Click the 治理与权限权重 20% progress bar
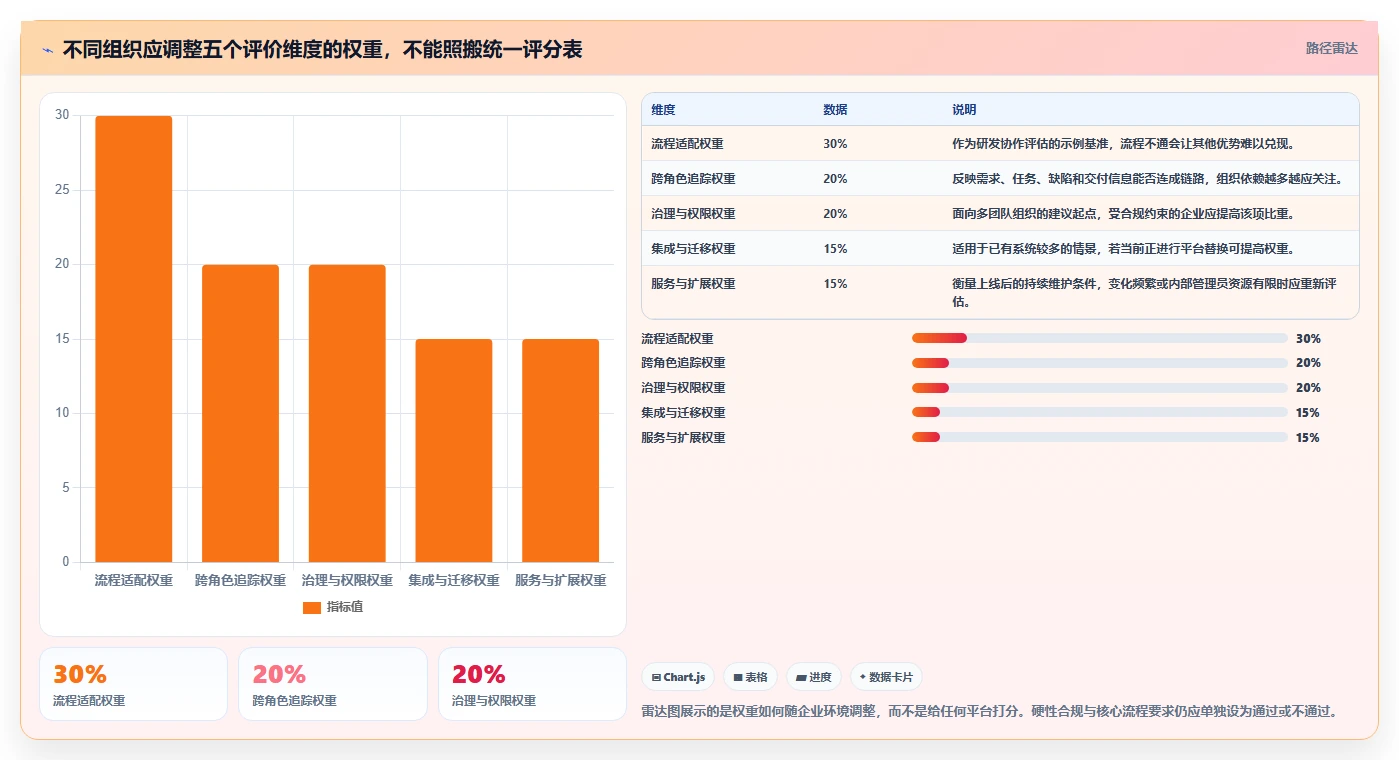 coord(1099,388)
